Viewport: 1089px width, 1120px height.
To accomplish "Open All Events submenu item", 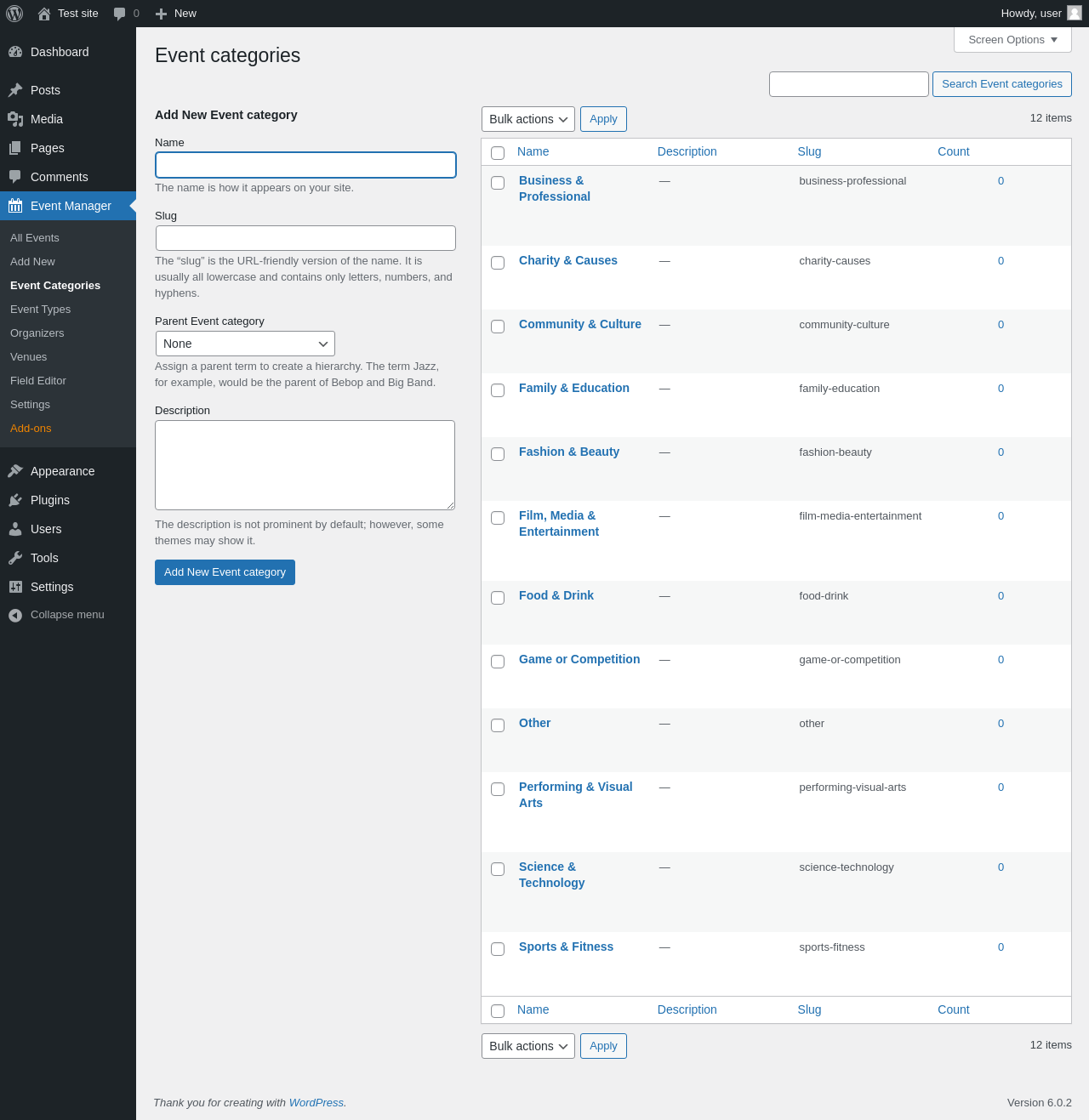I will click(35, 238).
